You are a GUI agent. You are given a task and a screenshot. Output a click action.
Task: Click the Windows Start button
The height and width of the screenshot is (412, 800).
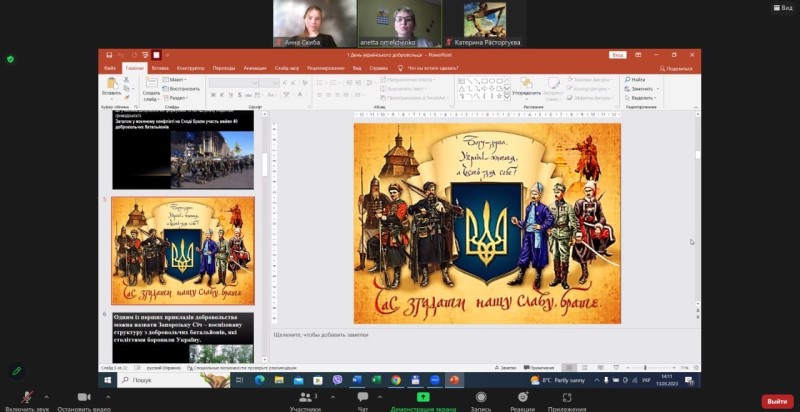point(108,380)
